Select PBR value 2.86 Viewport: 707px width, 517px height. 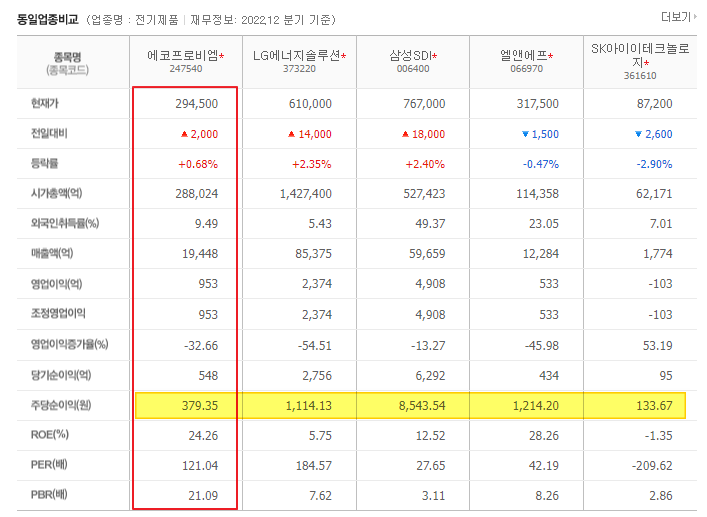coord(661,496)
